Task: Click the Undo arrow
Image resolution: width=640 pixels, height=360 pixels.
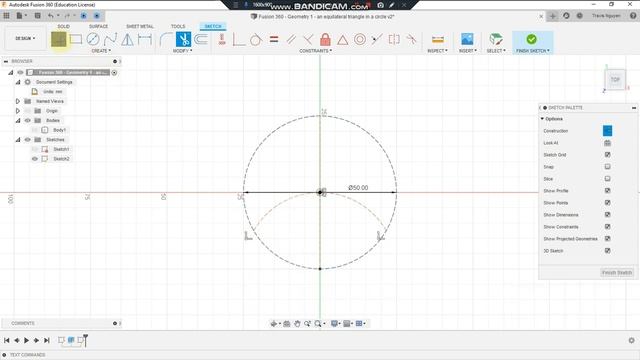Action: 51,16
